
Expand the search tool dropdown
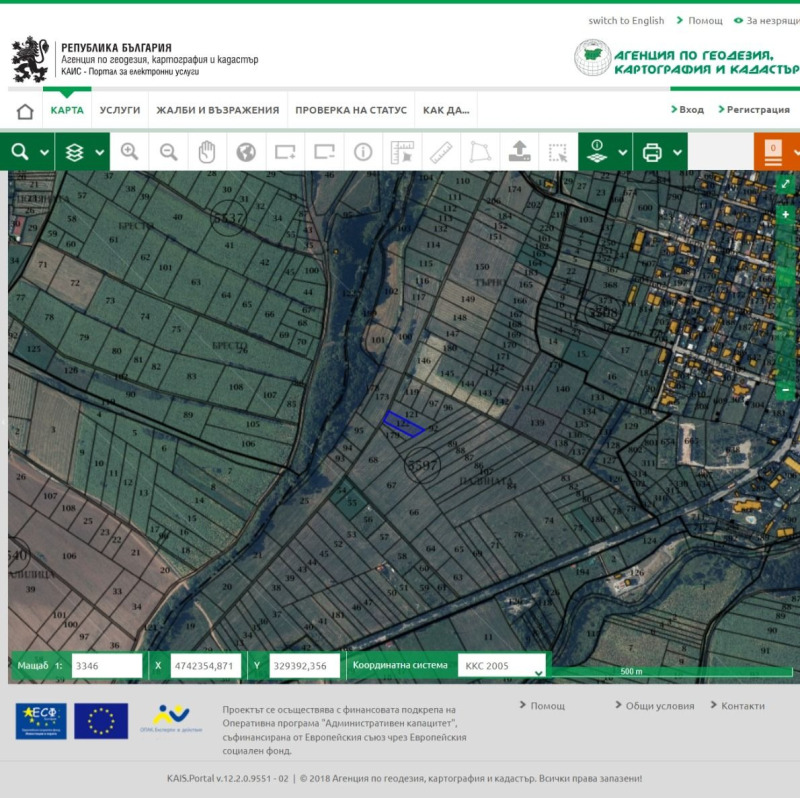click(44, 153)
